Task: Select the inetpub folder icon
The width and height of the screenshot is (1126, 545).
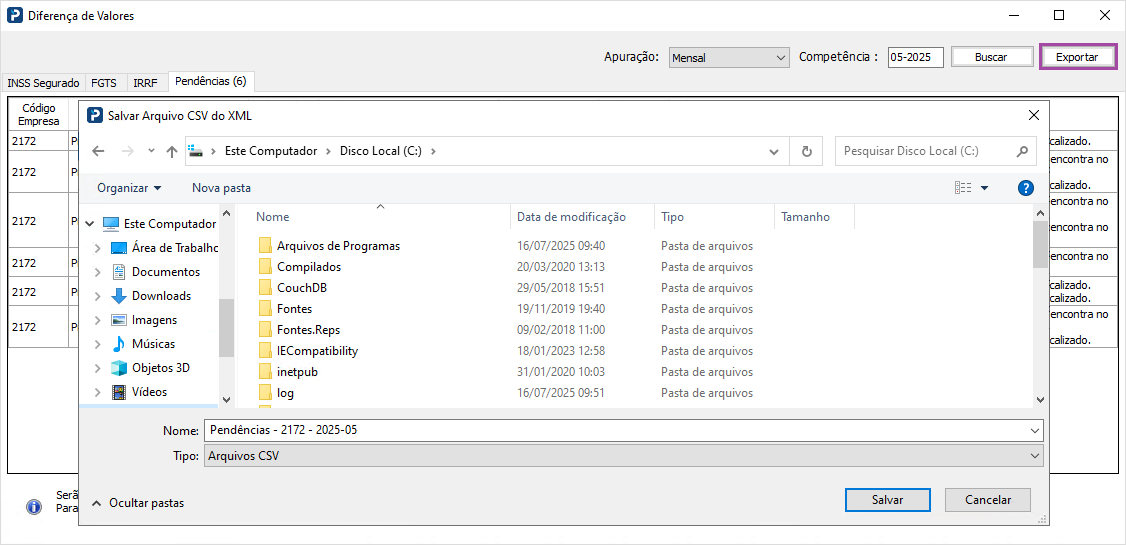Action: click(265, 373)
